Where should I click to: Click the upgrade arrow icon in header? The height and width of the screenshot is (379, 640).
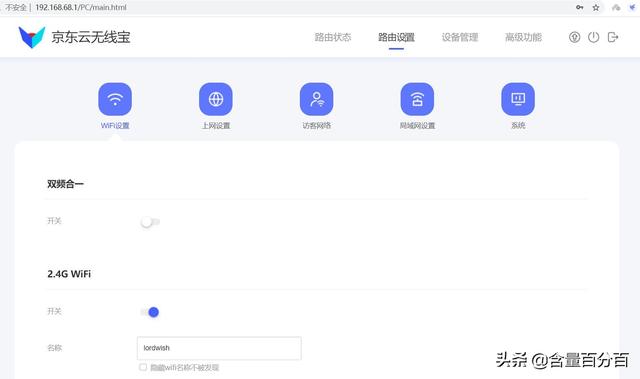tap(574, 37)
